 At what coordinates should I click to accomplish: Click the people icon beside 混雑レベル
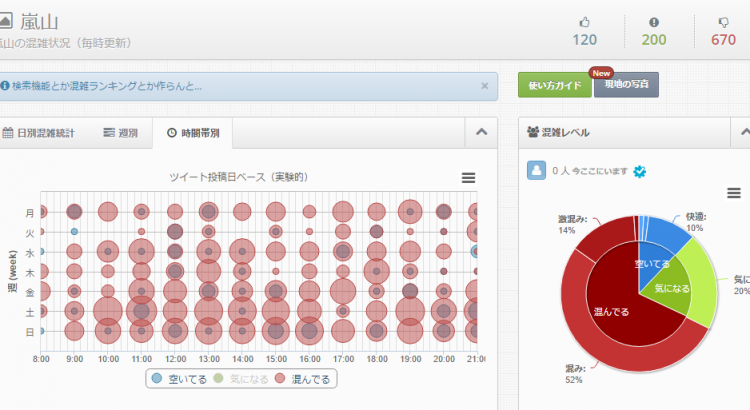(x=533, y=132)
